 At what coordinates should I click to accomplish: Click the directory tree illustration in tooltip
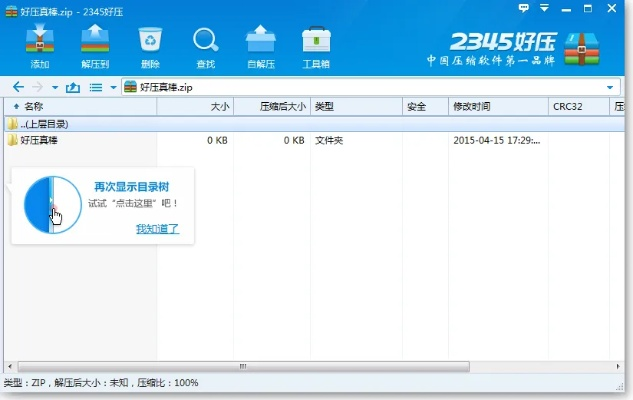[52, 204]
